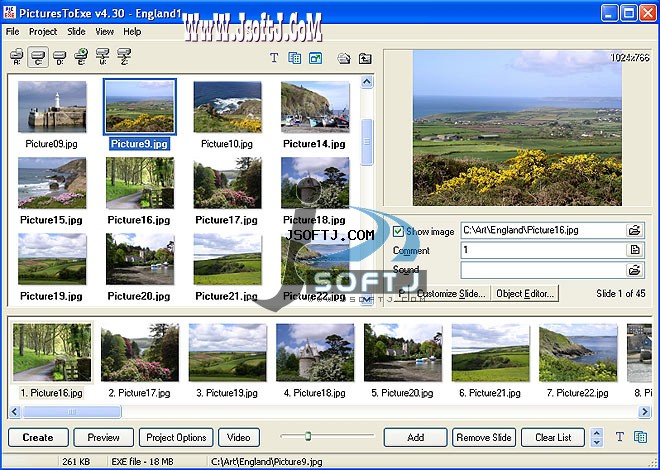Click the large preview image

[x=517, y=128]
